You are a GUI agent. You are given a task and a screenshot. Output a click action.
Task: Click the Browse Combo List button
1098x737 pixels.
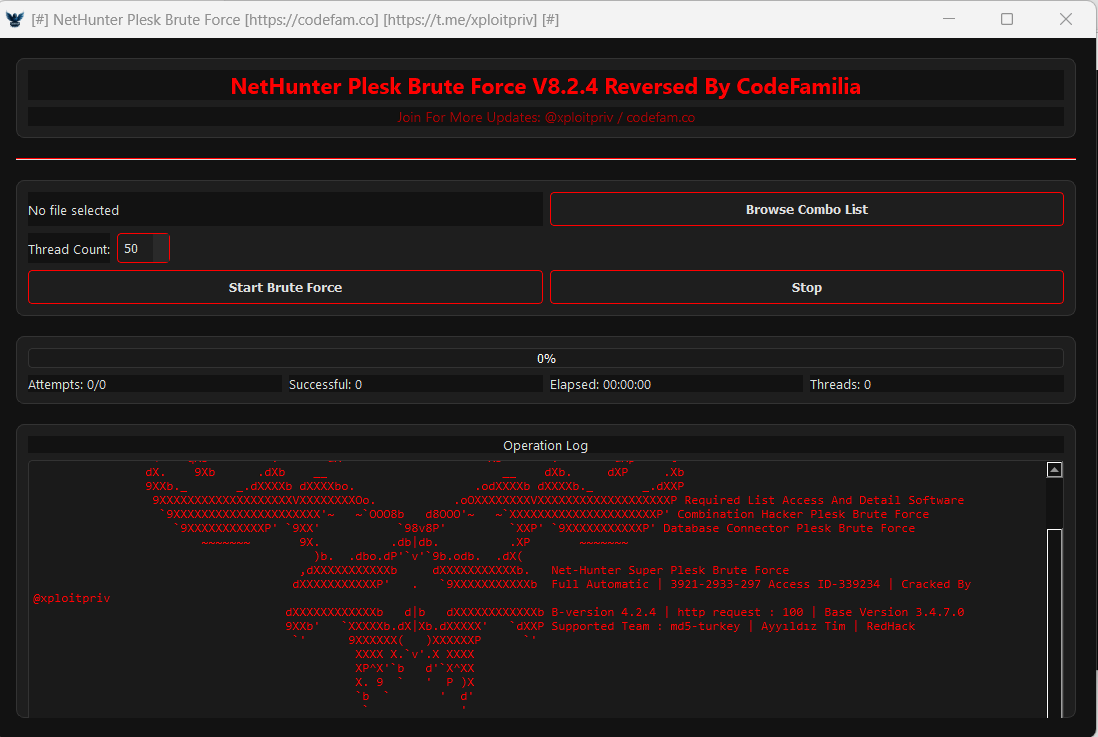[x=807, y=209]
